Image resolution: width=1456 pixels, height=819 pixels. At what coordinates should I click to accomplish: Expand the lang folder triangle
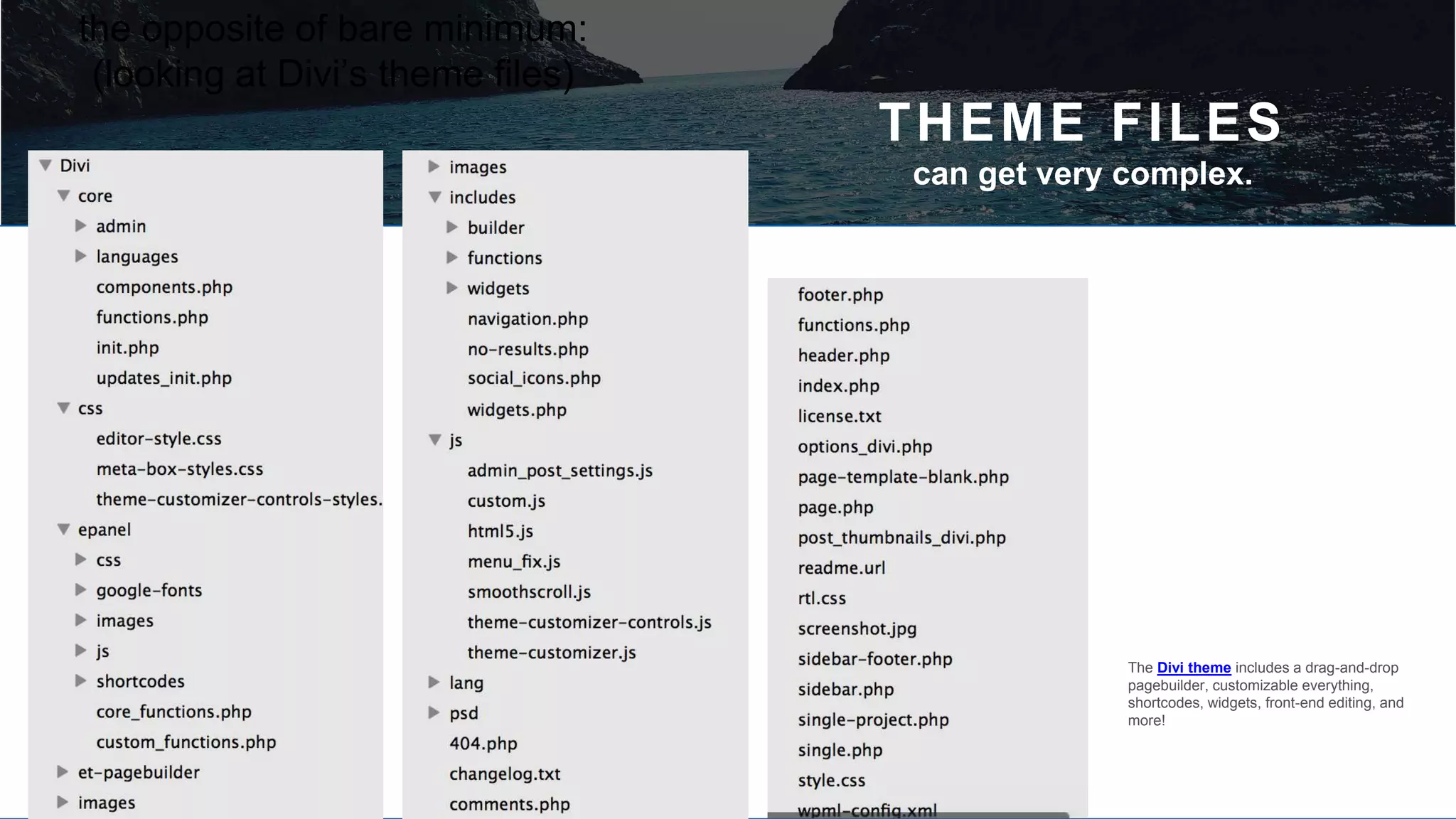click(x=434, y=682)
